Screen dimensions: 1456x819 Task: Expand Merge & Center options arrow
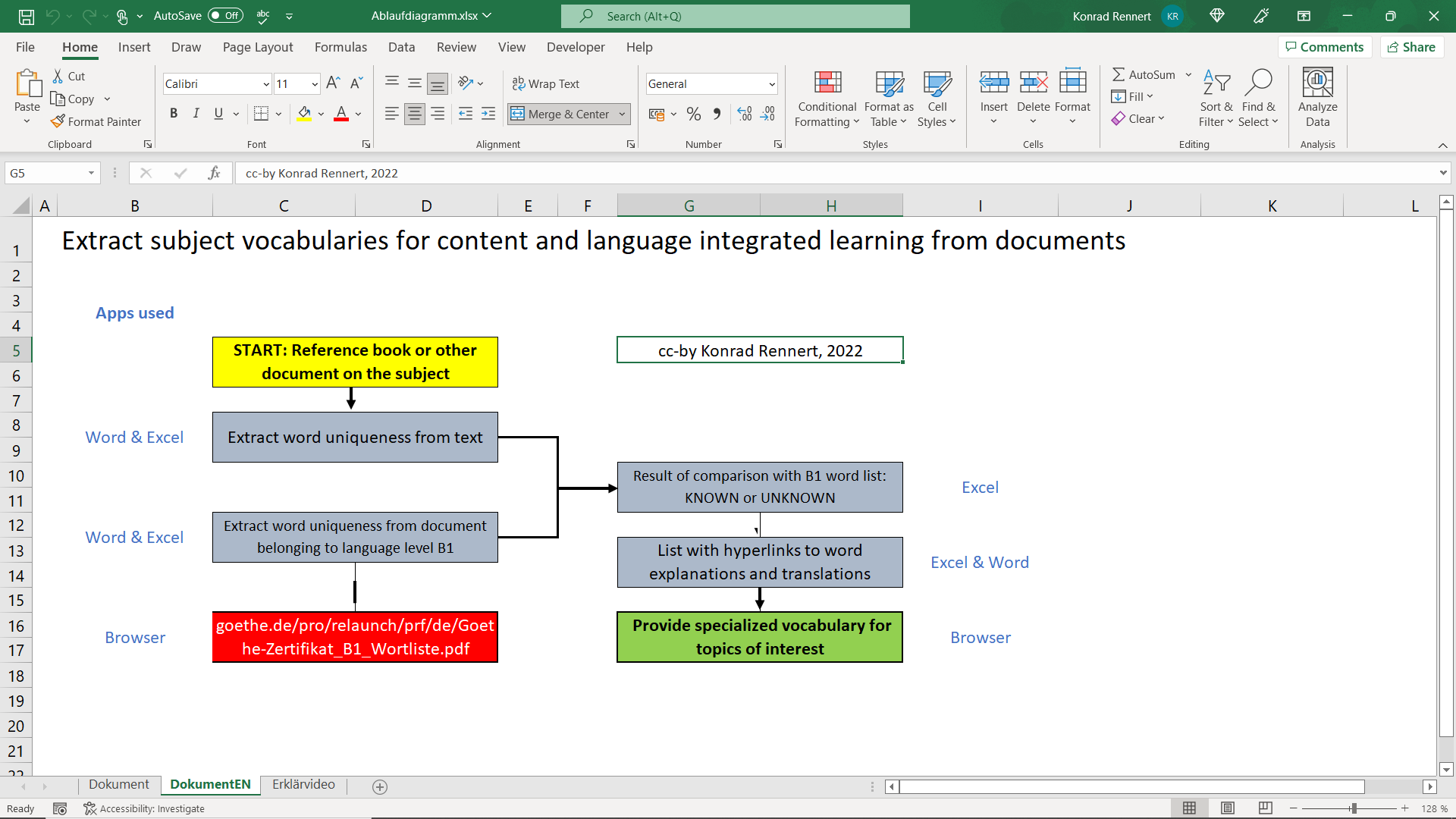coord(623,115)
